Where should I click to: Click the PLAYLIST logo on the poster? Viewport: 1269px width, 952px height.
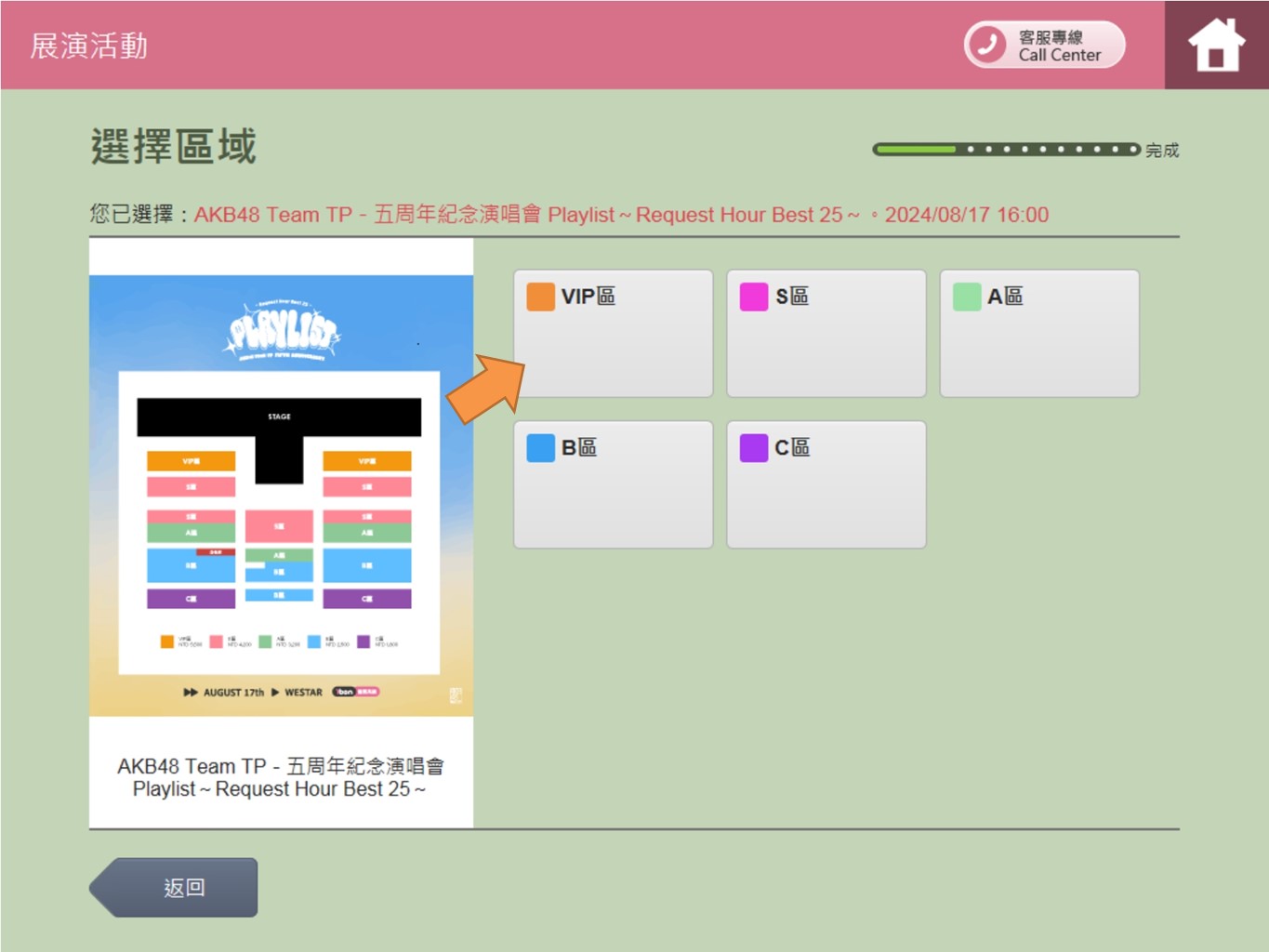point(282,332)
